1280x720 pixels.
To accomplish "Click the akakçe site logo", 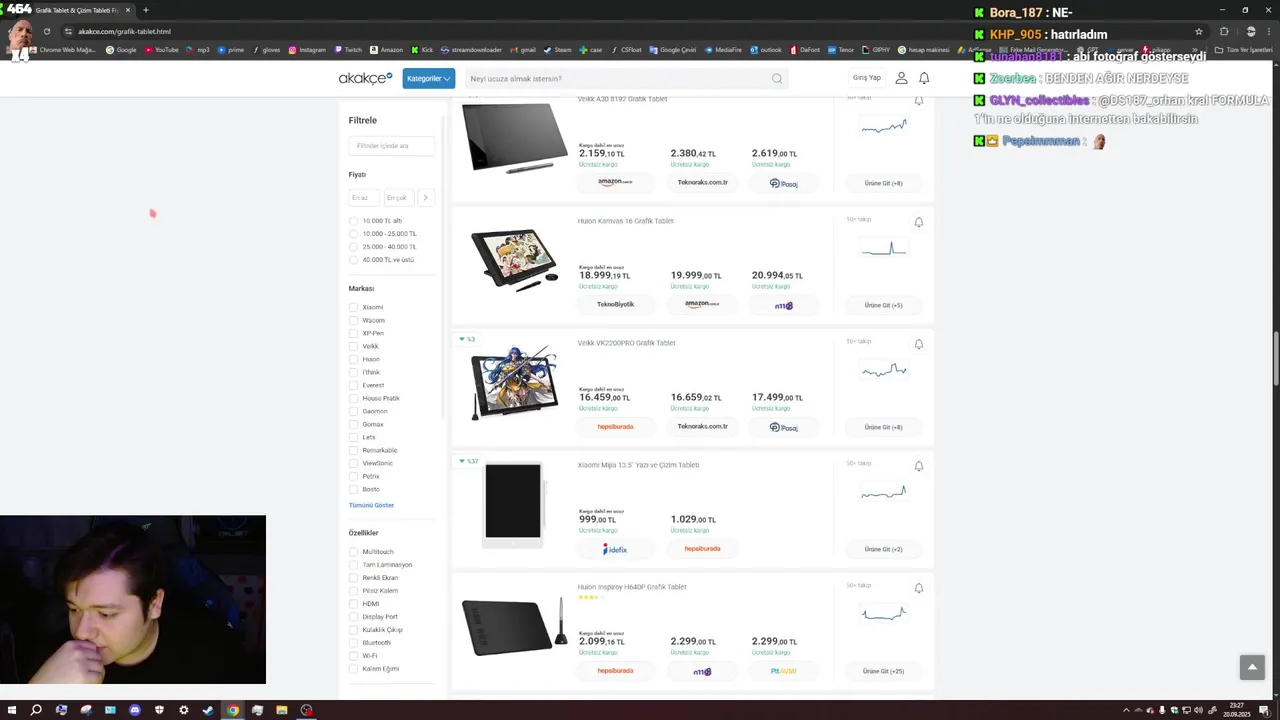I will click(365, 78).
